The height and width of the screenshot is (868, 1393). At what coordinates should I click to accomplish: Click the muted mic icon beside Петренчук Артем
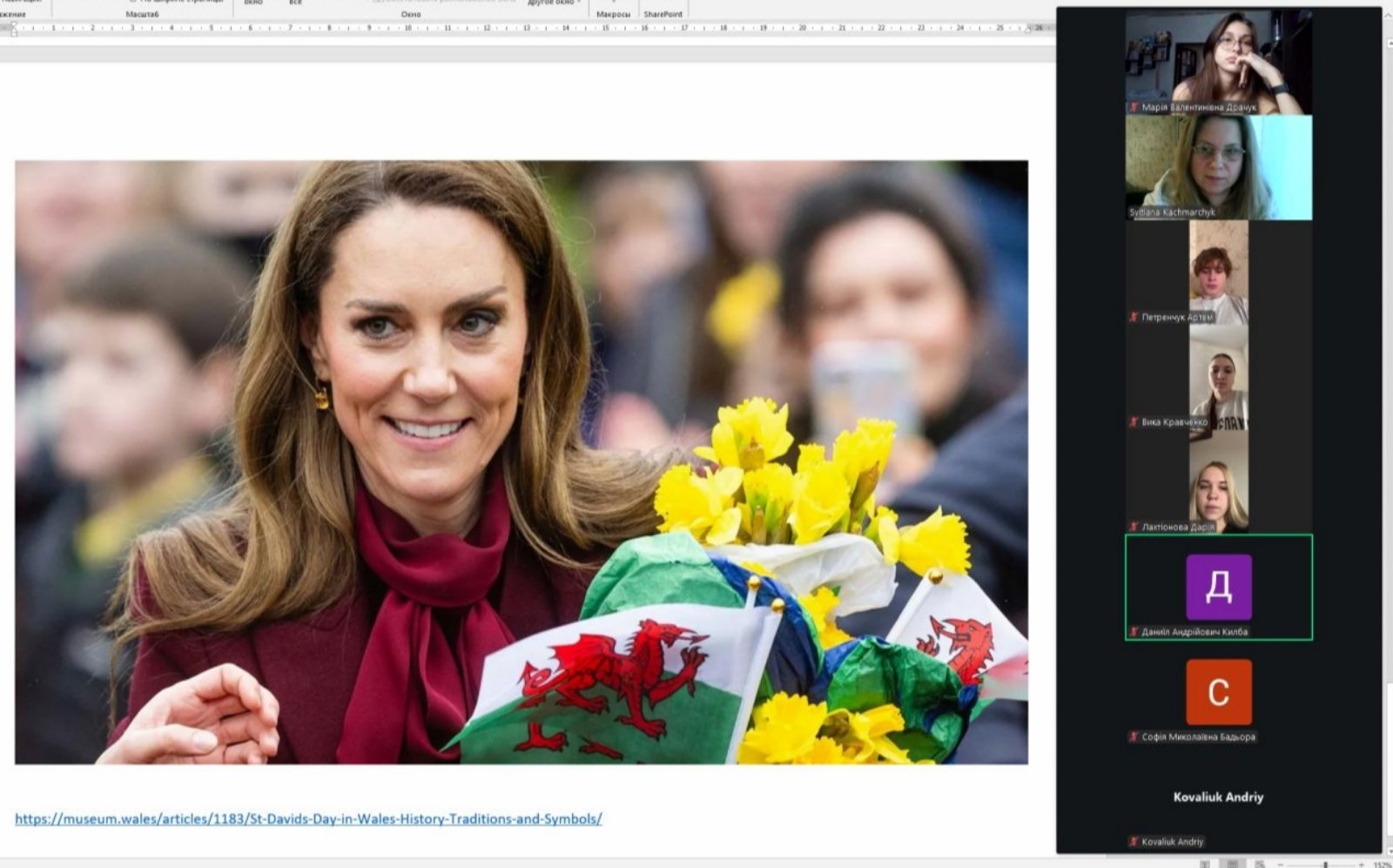[x=1134, y=317]
